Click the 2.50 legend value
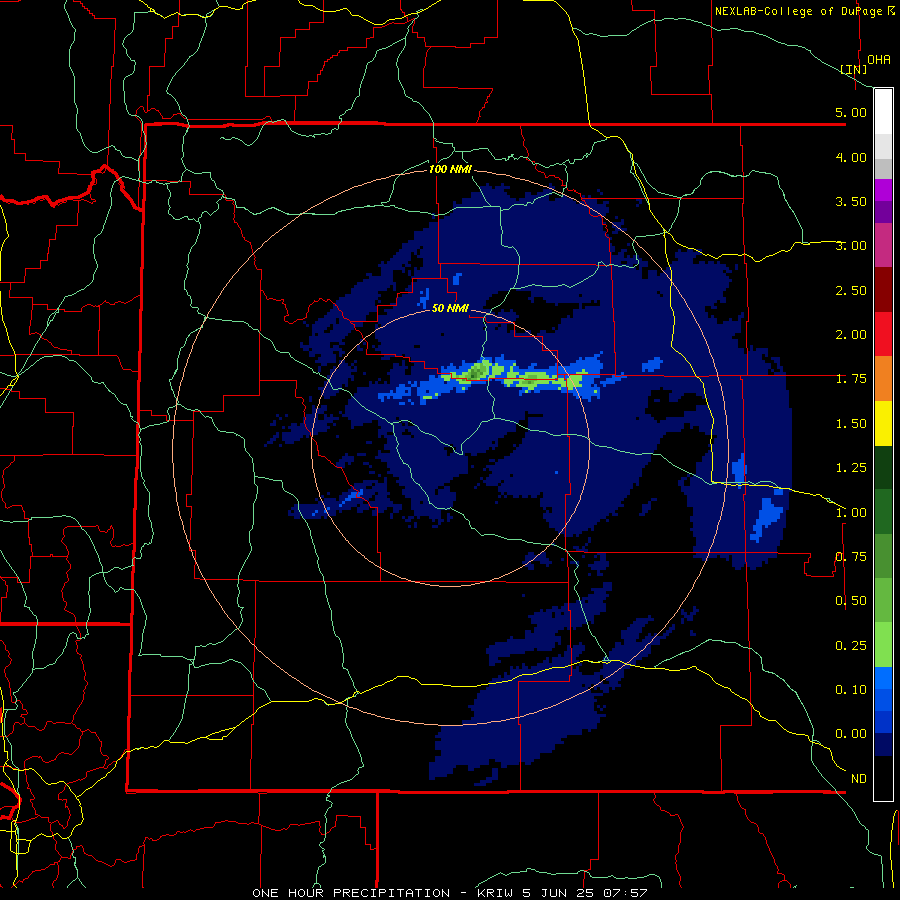Viewport: 900px width, 900px height. point(851,290)
